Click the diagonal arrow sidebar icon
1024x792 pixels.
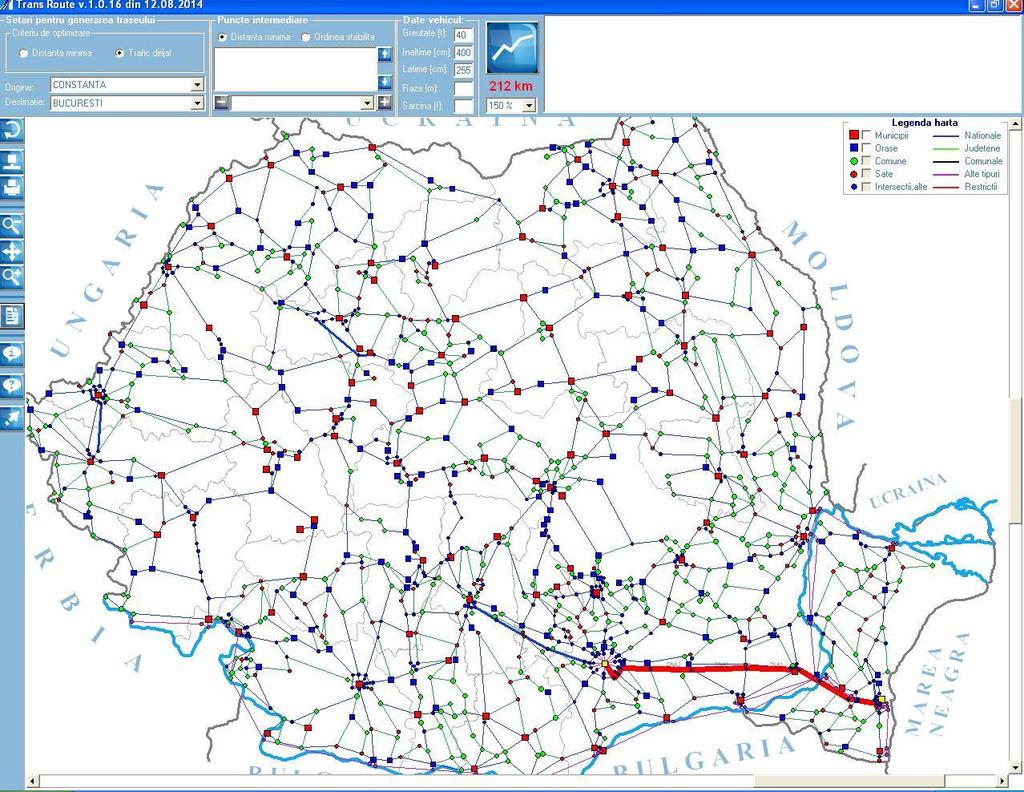(12, 417)
